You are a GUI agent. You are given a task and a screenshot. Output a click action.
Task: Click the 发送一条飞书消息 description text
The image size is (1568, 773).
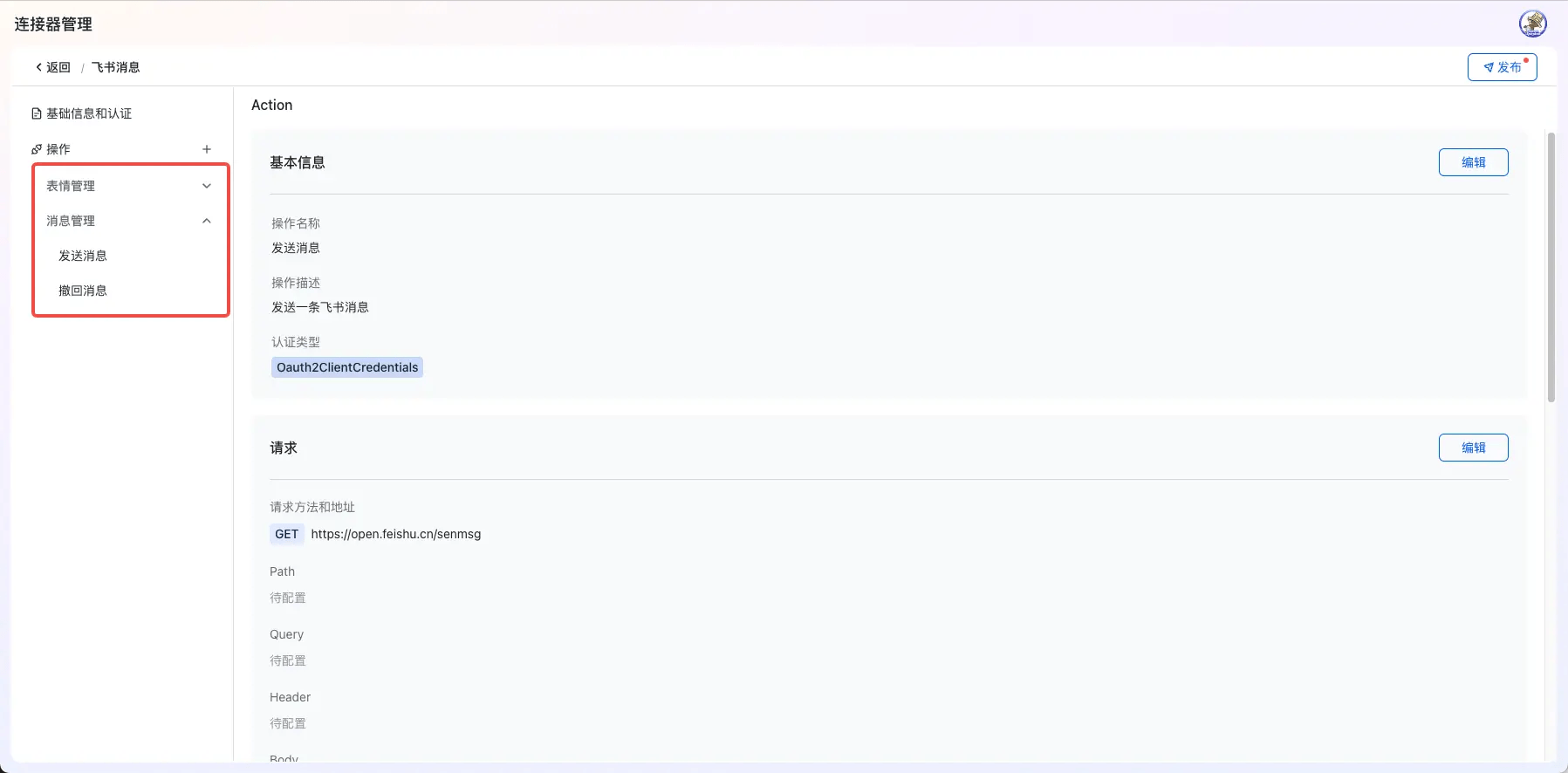pos(320,307)
